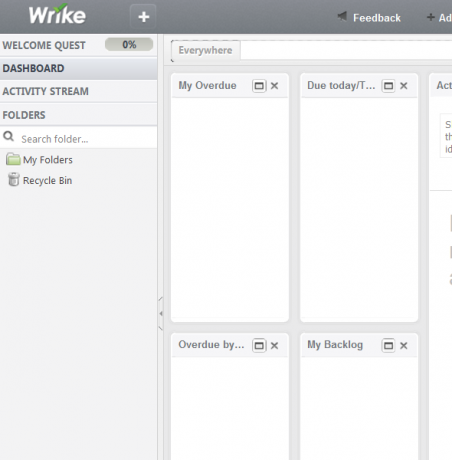452x460 pixels.
Task: Select My Folders tree item
Action: coord(47,160)
